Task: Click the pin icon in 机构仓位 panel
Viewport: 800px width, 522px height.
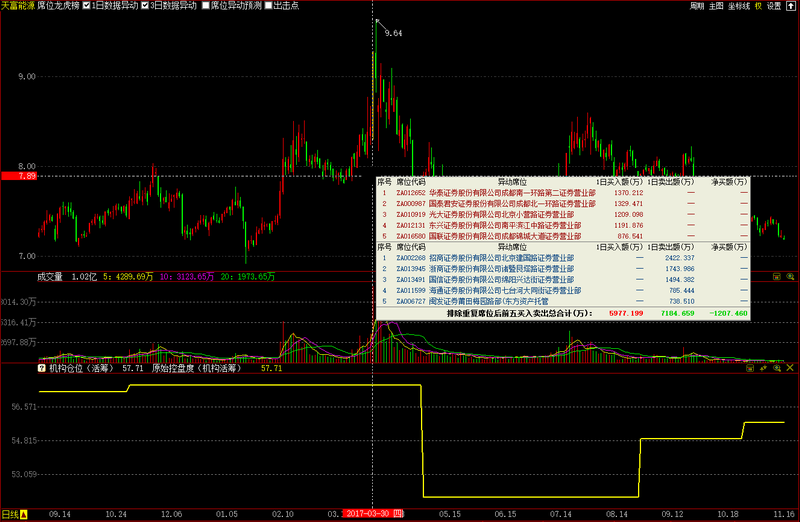Action: click(x=765, y=368)
